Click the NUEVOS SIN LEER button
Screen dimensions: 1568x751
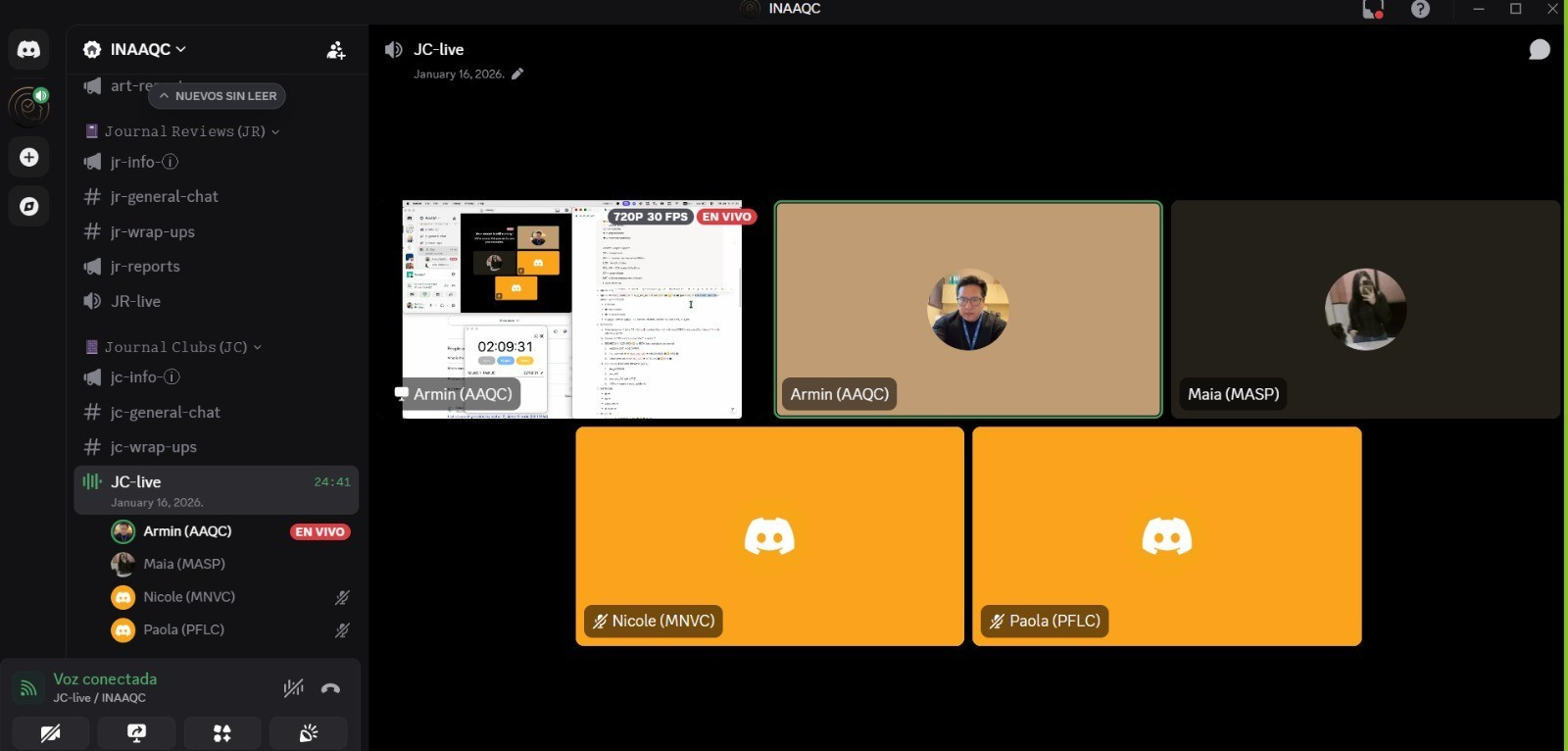click(218, 96)
